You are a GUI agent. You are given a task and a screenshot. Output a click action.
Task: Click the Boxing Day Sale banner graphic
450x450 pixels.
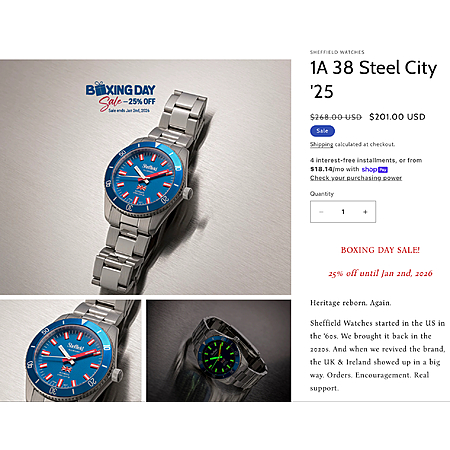point(121,97)
